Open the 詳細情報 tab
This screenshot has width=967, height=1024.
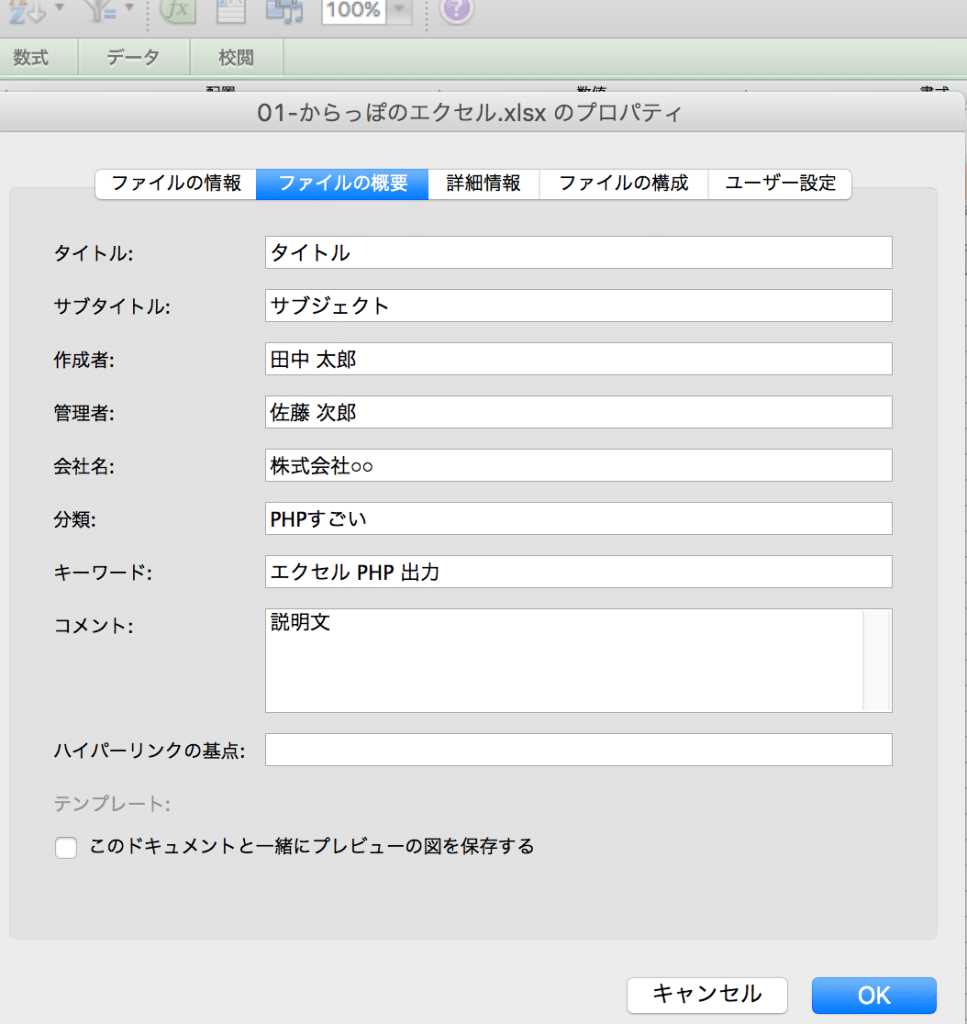pos(483,184)
